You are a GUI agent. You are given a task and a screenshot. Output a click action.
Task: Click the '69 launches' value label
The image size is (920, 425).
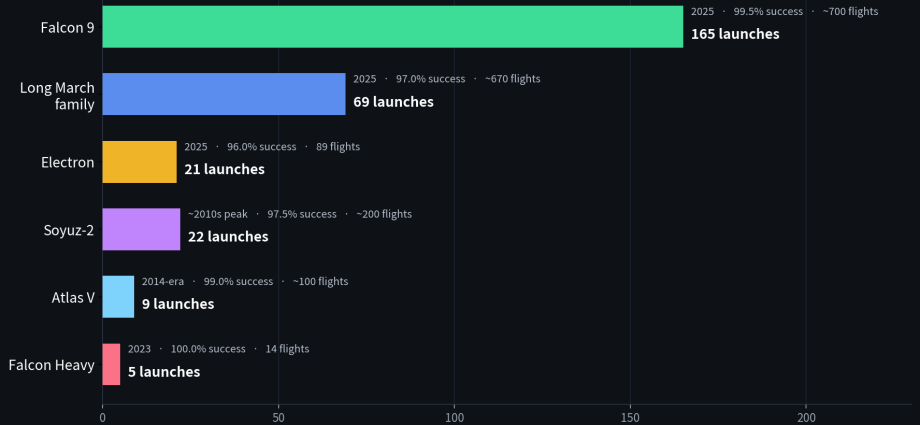pos(393,102)
